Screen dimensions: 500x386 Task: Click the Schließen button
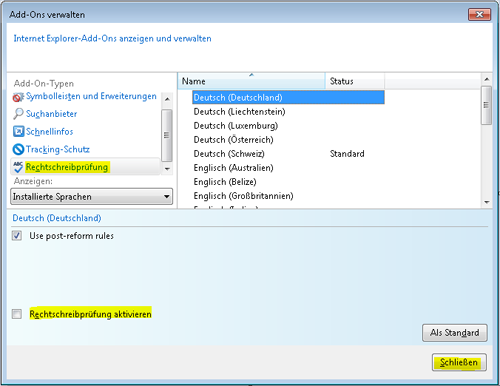(459, 362)
